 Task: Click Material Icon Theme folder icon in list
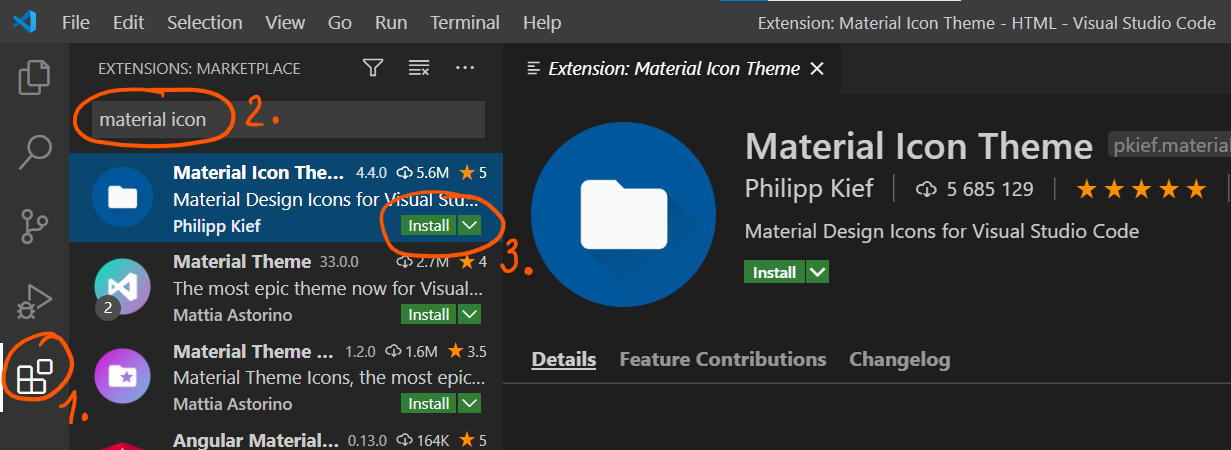point(122,197)
